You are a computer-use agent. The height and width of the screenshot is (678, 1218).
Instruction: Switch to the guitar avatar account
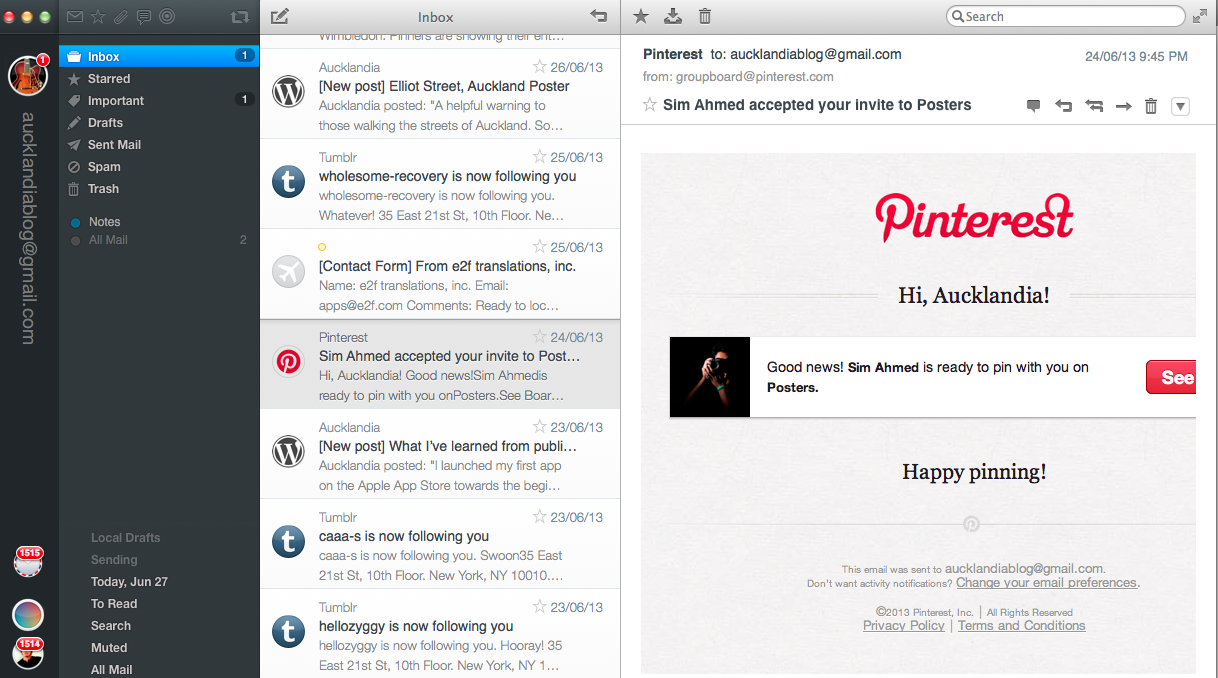click(x=27, y=75)
